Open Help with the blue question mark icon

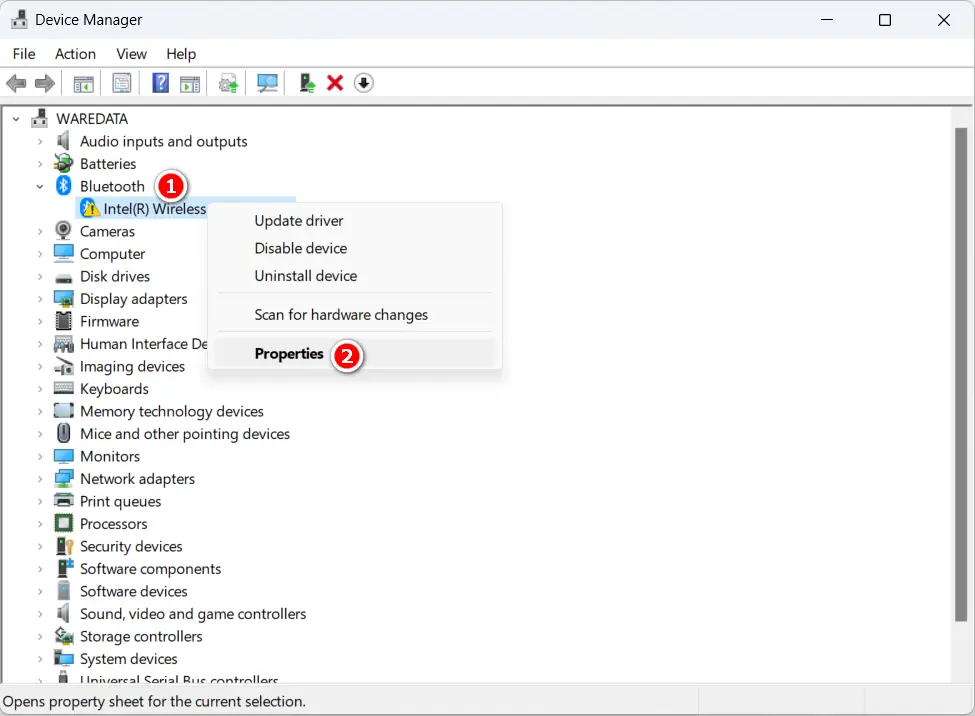(160, 82)
